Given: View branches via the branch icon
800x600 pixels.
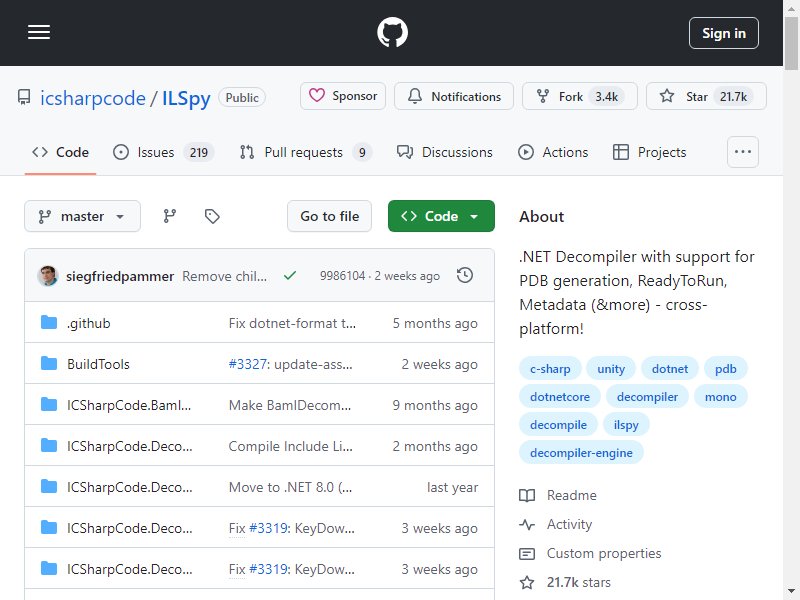Looking at the screenshot, I should (x=170, y=216).
